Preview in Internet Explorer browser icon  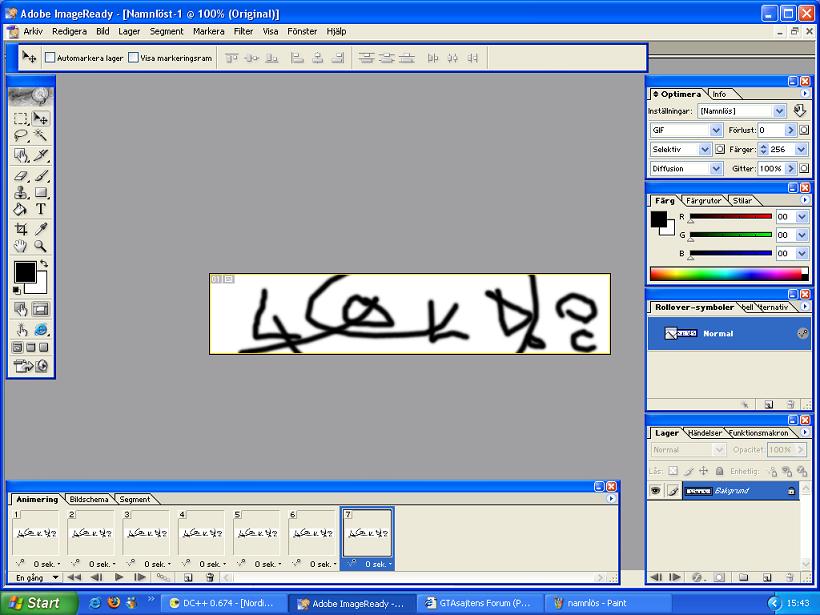40,330
